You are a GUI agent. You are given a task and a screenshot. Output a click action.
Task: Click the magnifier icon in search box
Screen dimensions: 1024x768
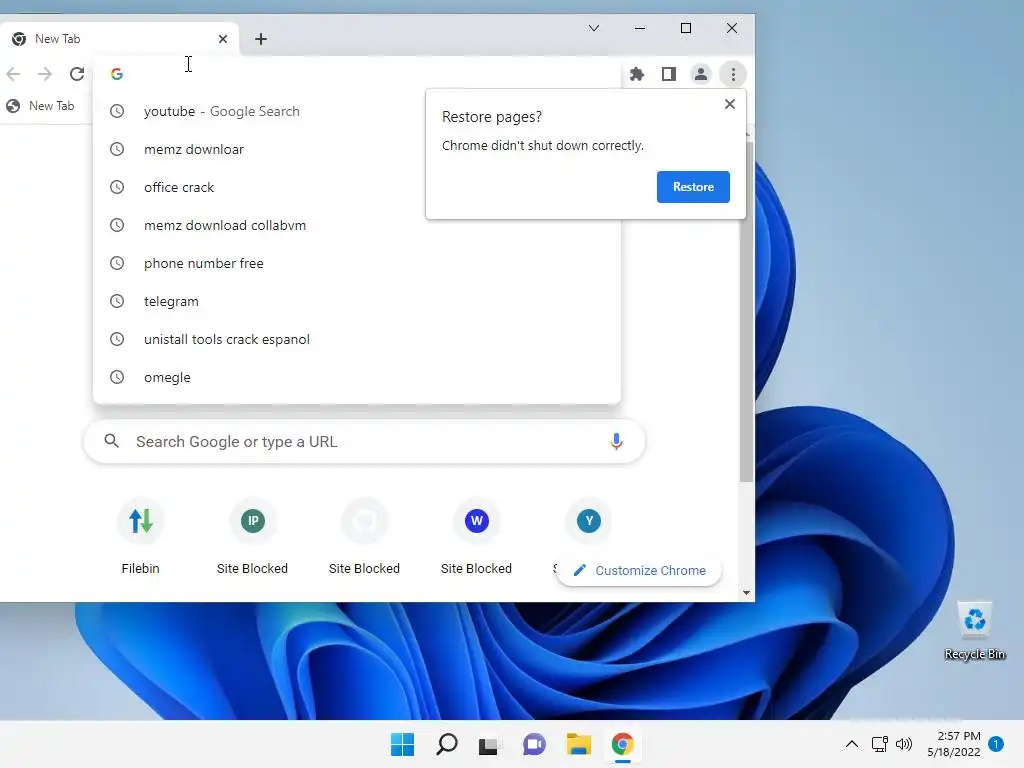pos(112,441)
